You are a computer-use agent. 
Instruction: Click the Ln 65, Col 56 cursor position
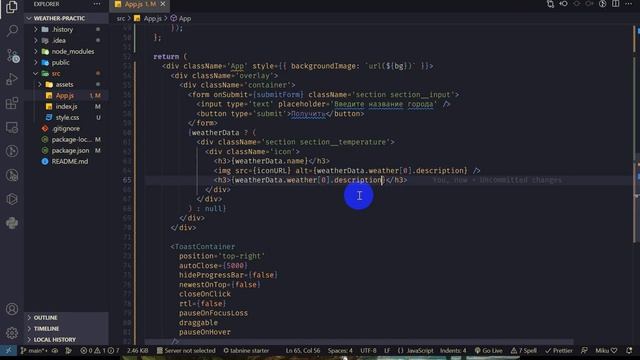tap(303, 351)
